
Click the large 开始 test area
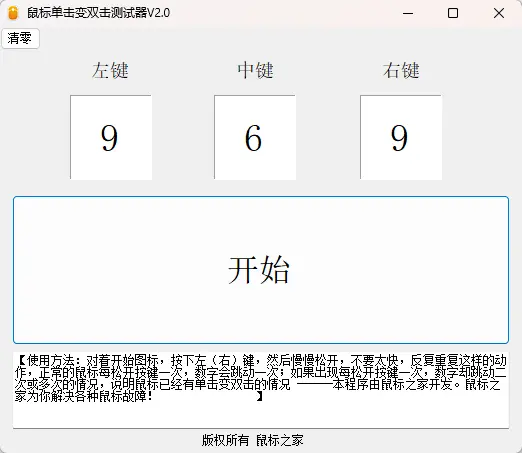261,270
